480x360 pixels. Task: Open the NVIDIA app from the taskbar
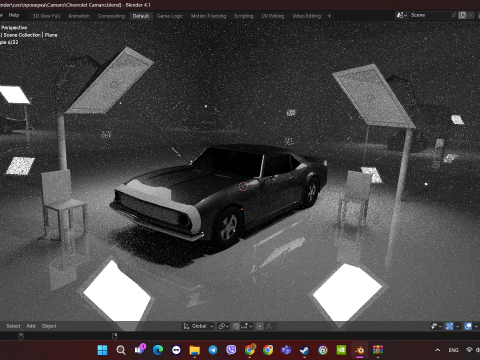[341, 350]
